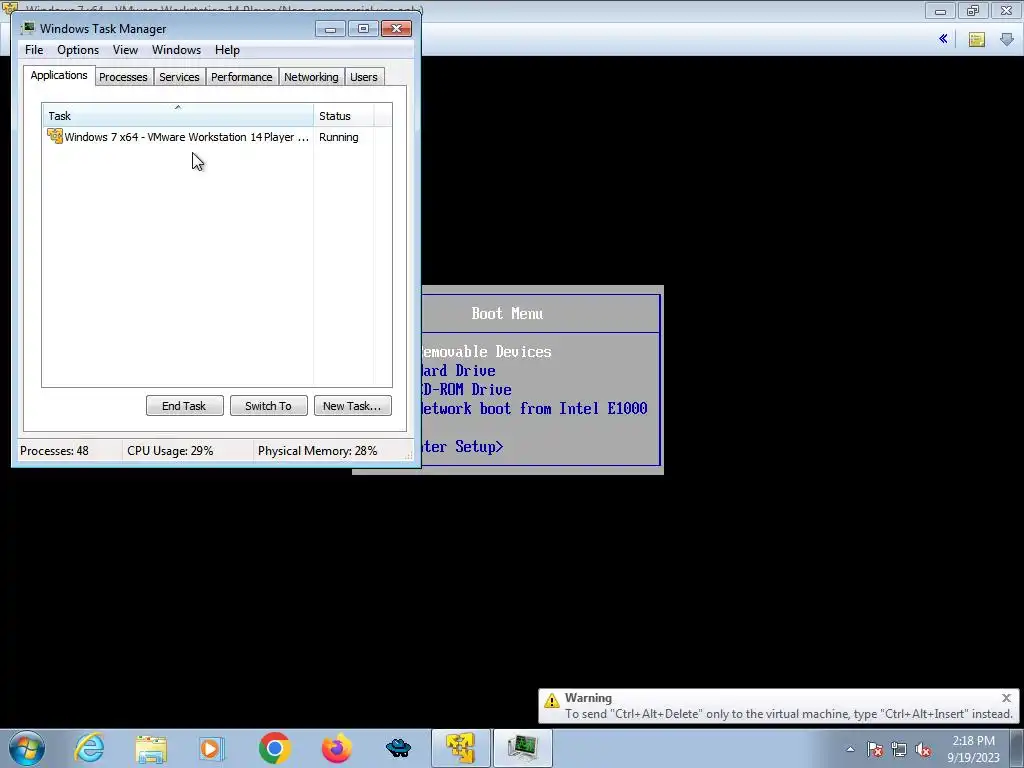Click CPU Usage: 29% in status bar
This screenshot has width=1024, height=768.
coord(170,451)
